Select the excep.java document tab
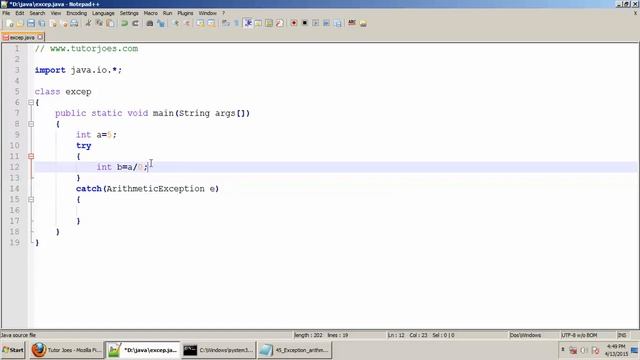640x360 pixels. pos(22,37)
